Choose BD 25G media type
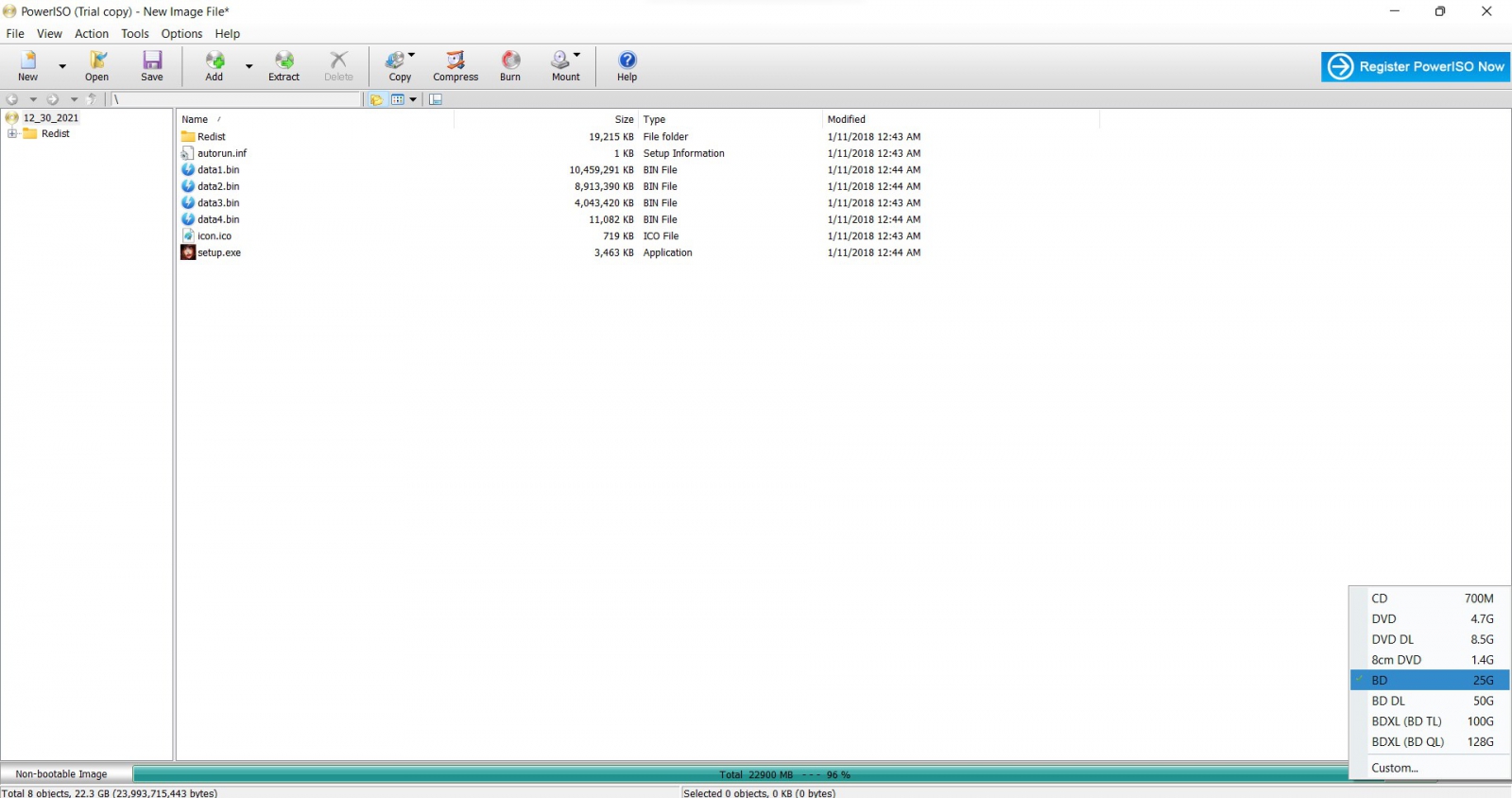 (1430, 681)
